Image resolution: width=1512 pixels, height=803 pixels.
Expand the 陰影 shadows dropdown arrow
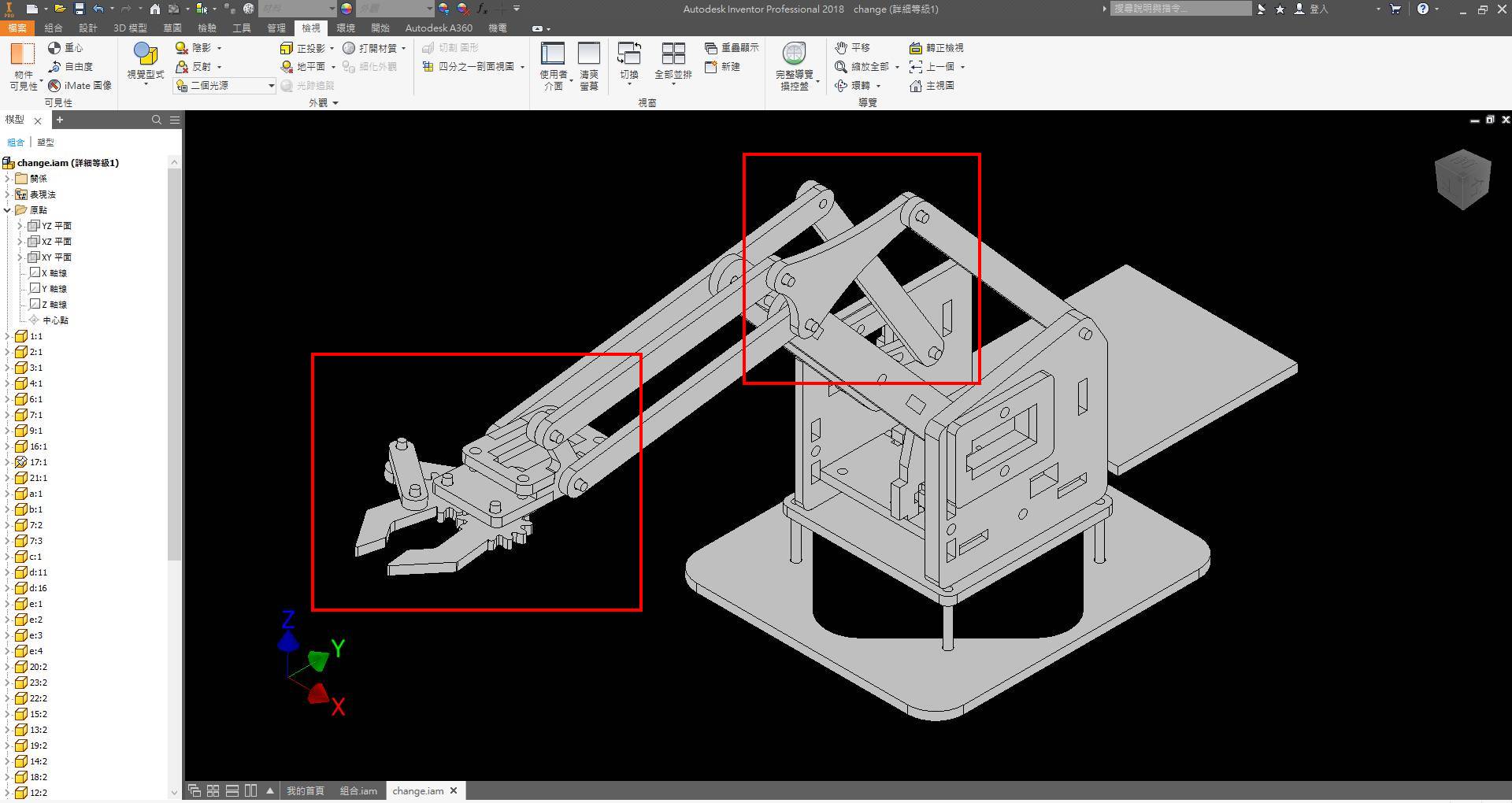click(x=219, y=48)
